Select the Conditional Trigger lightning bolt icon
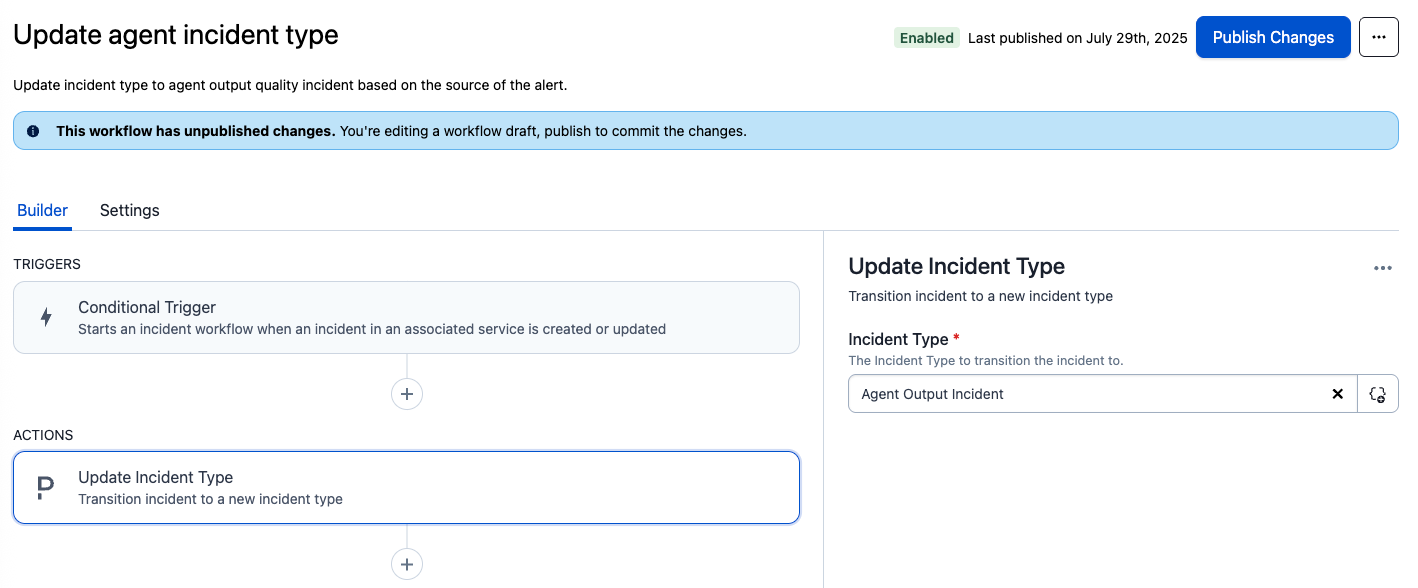Image resolution: width=1418 pixels, height=588 pixels. point(46,315)
